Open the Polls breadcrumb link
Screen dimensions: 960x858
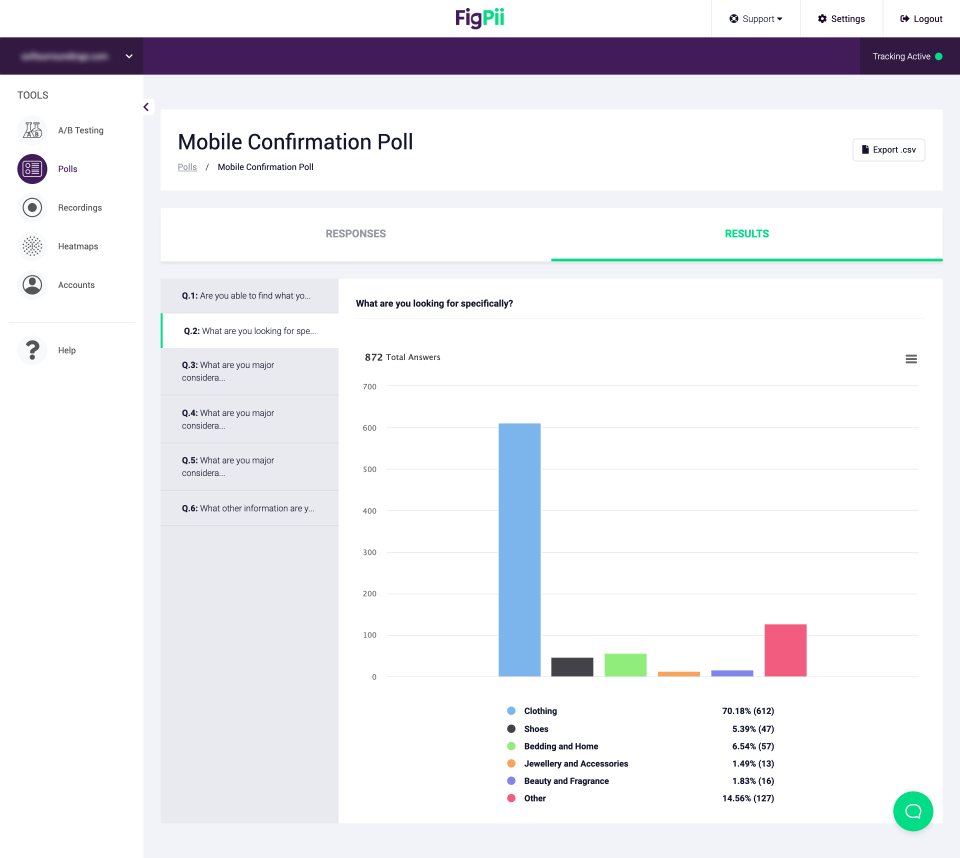(187, 167)
